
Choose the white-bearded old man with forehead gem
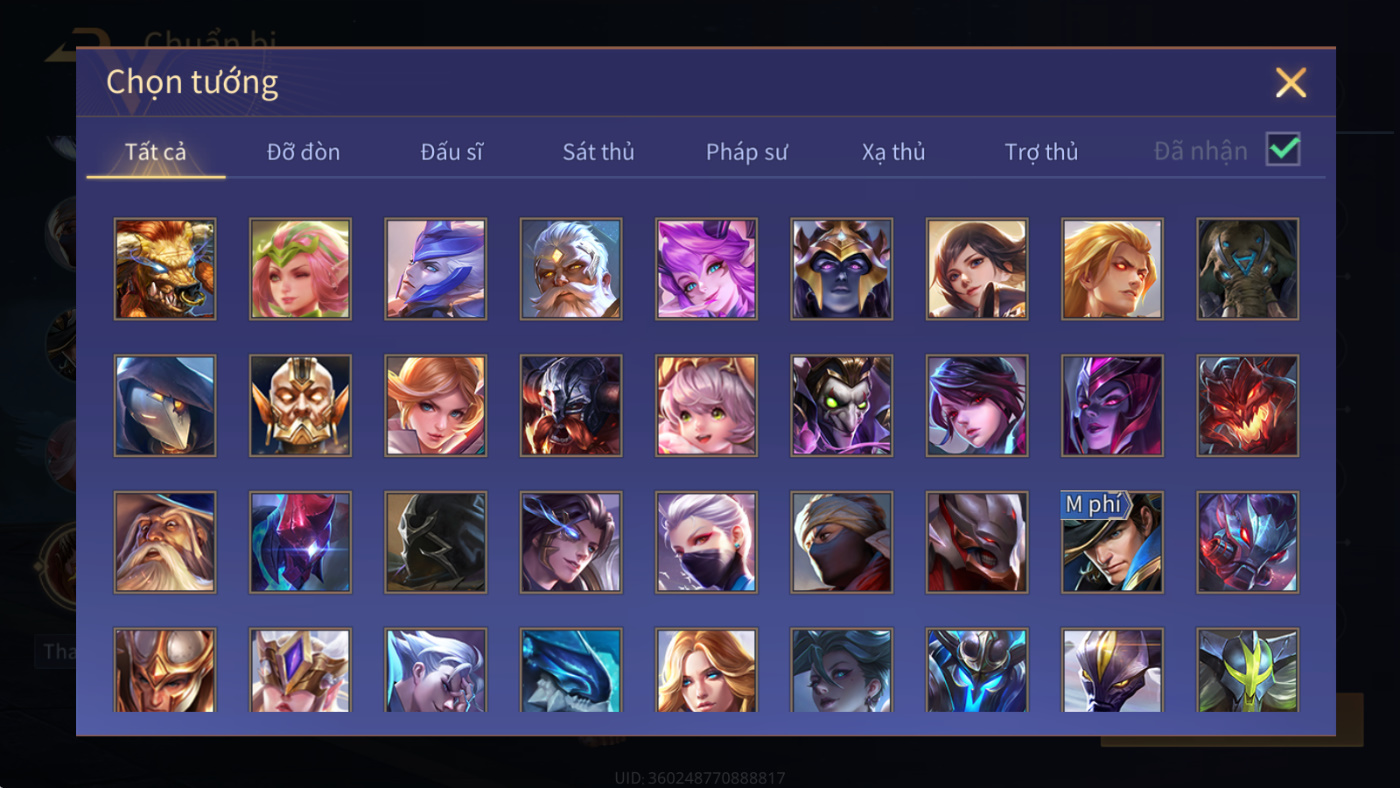pyautogui.click(x=571, y=269)
